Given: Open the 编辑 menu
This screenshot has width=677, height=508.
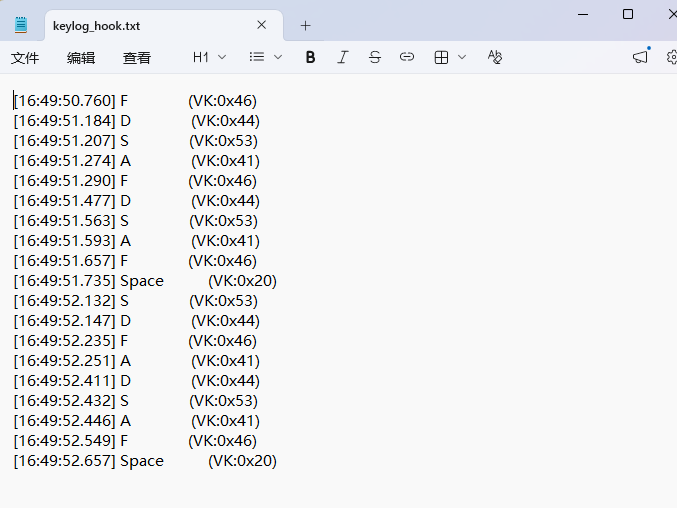Looking at the screenshot, I should coord(81,57).
